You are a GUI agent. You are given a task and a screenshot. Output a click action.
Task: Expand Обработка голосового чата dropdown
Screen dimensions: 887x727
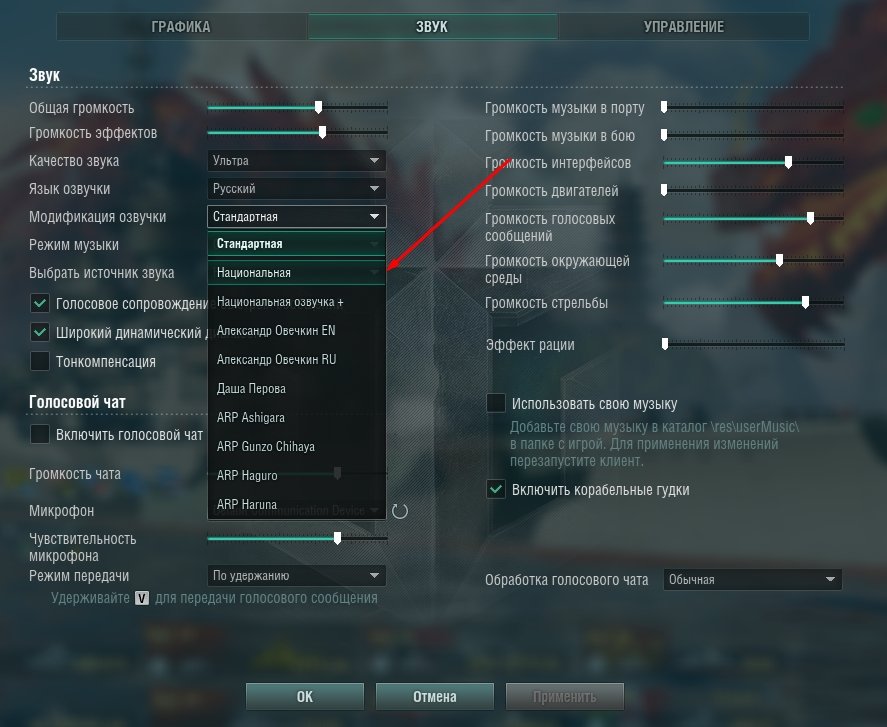[x=752, y=579]
